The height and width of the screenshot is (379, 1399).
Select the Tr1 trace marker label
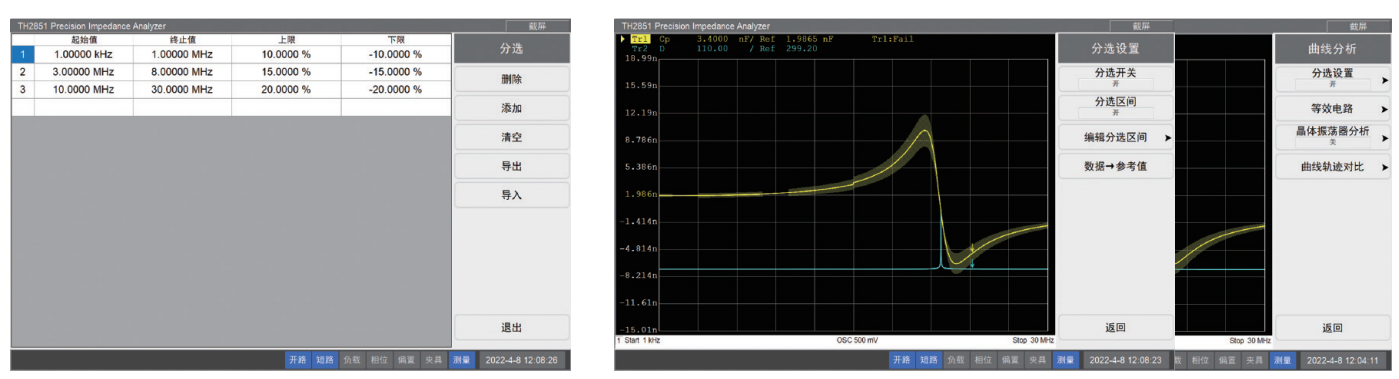(640, 39)
